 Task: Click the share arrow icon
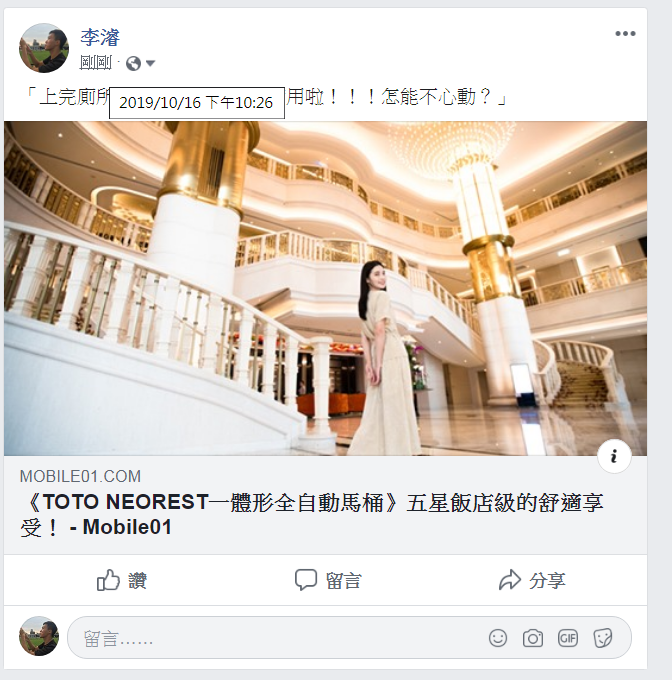[509, 580]
